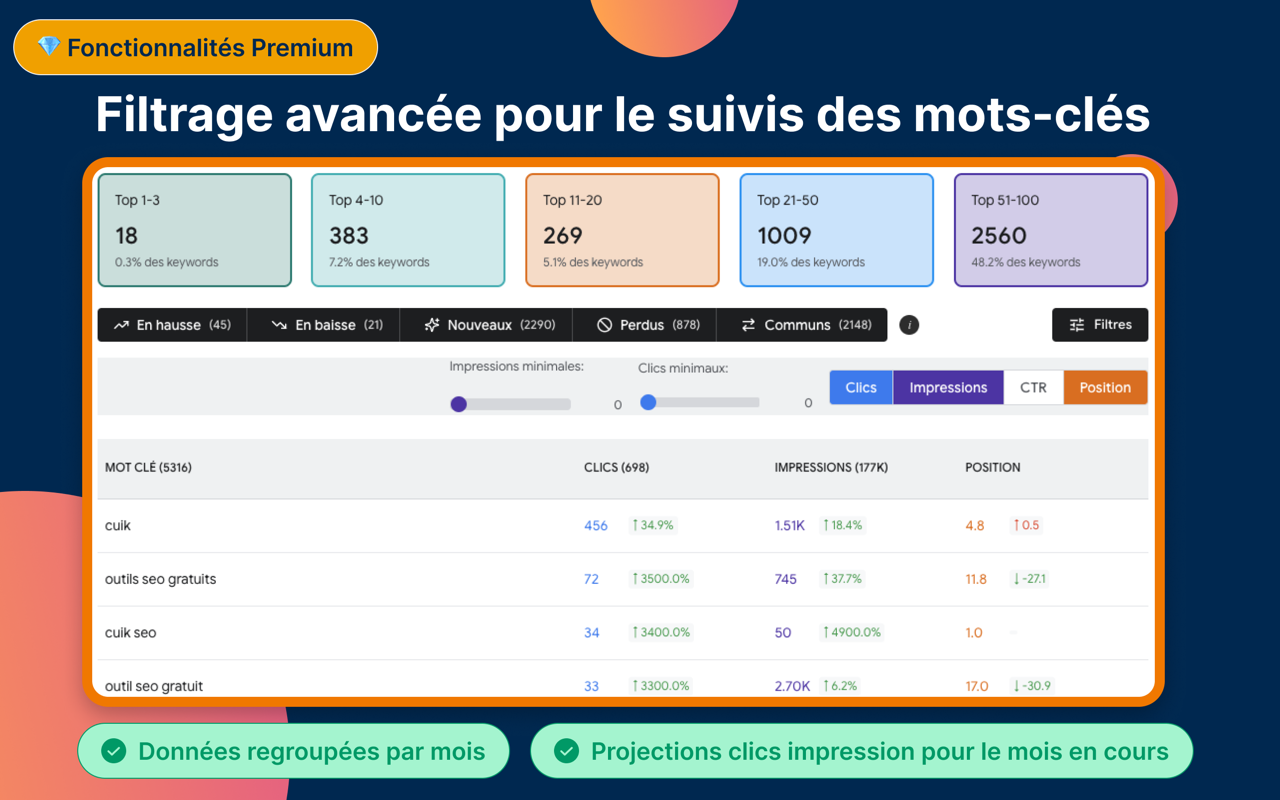Show Nouveaux (2290) keywords

tap(486, 325)
